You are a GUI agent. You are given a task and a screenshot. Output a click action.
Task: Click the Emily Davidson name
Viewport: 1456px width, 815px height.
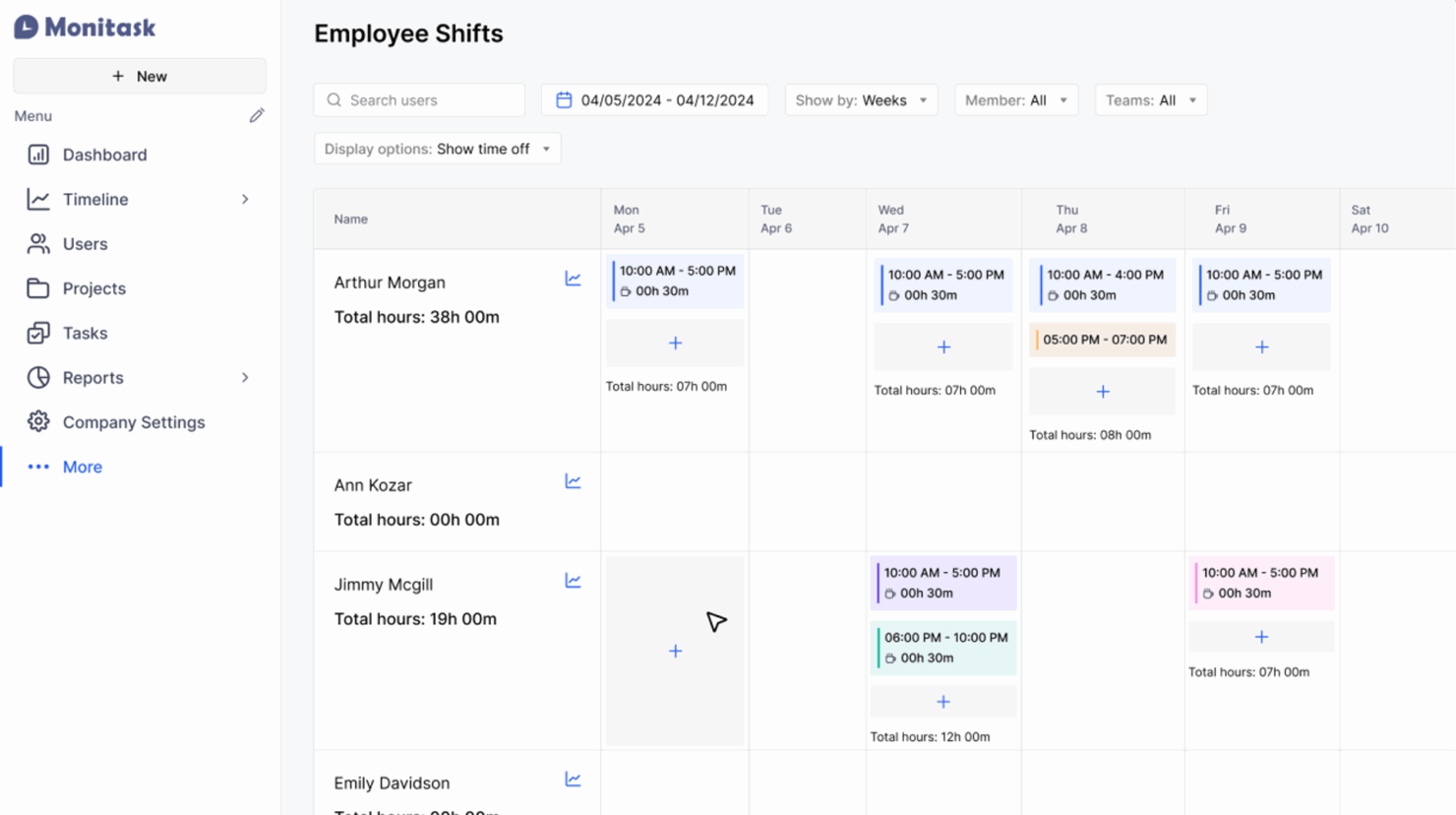(392, 783)
